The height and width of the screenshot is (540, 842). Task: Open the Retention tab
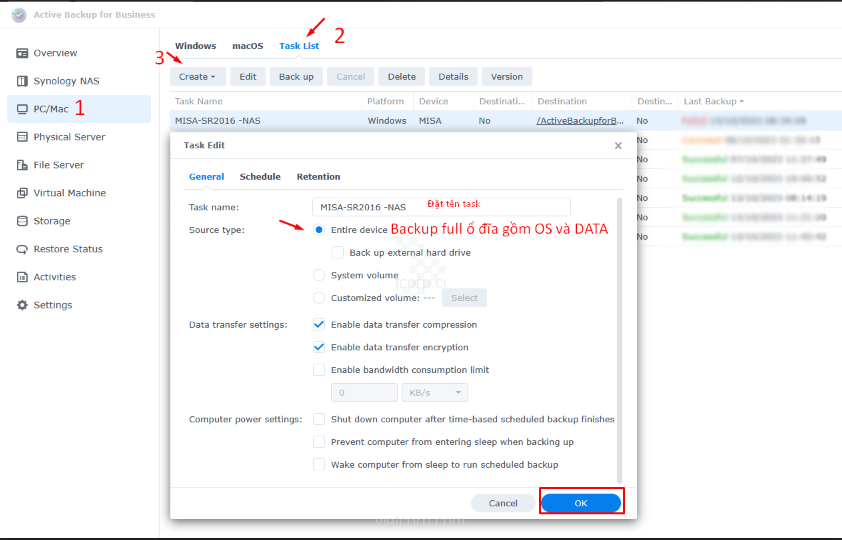coord(318,177)
